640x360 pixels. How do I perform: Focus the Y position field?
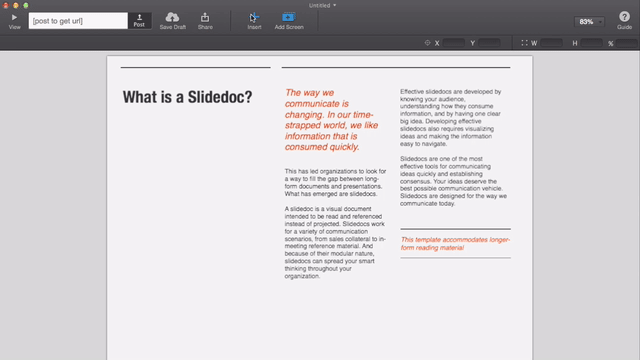(x=489, y=43)
